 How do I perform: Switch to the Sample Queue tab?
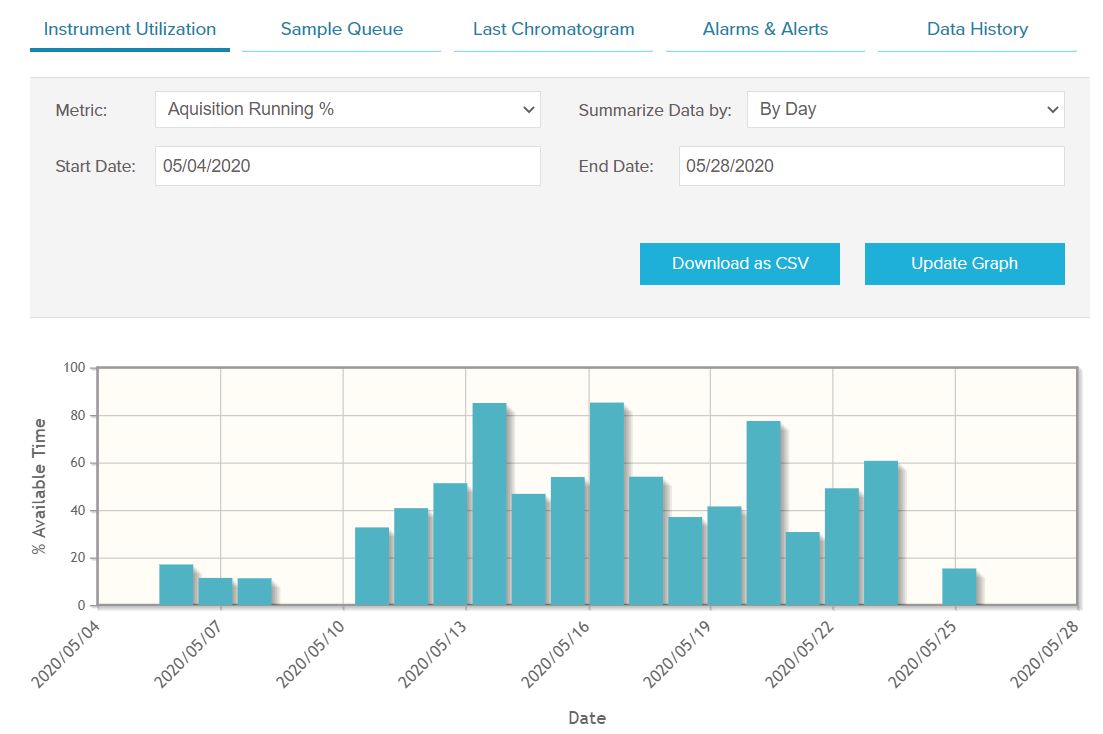341,29
